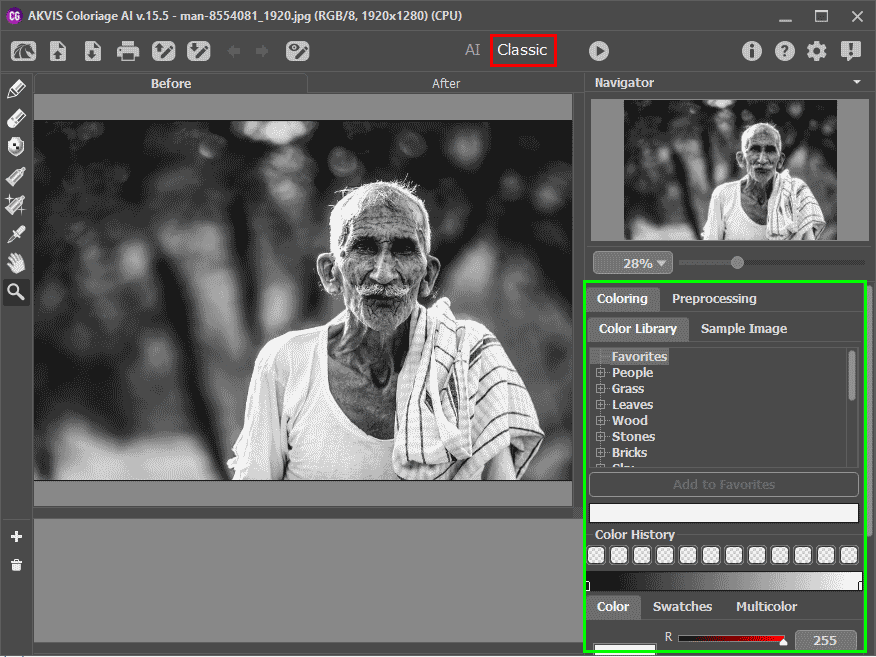The height and width of the screenshot is (657, 876).
Task: Expand the People color group
Action: [x=601, y=373]
